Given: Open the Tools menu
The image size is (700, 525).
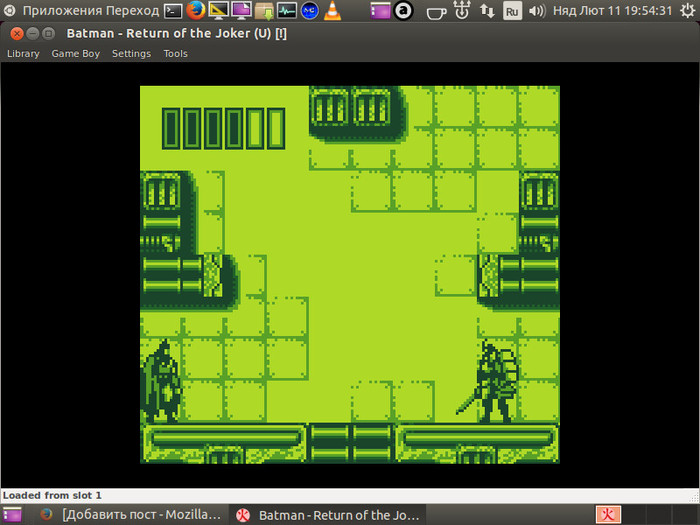Looking at the screenshot, I should (175, 54).
